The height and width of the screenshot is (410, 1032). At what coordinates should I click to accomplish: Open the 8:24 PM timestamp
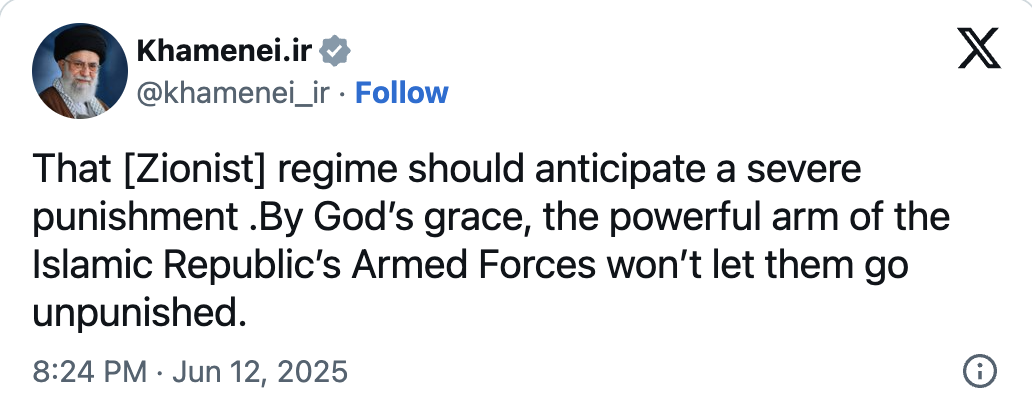point(89,372)
